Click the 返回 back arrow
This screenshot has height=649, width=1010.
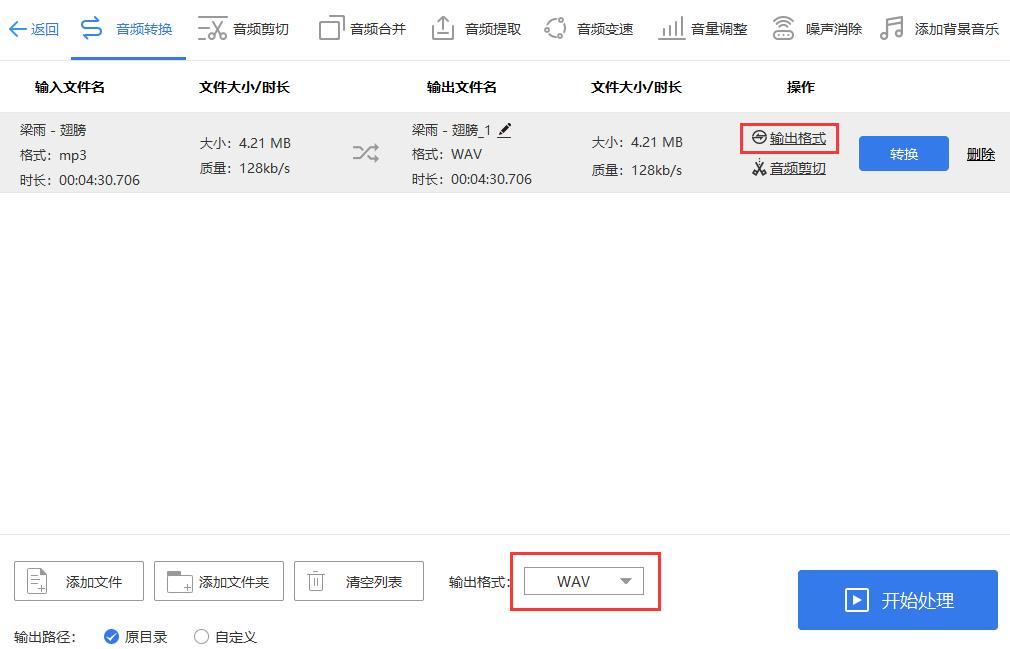[x=33, y=28]
